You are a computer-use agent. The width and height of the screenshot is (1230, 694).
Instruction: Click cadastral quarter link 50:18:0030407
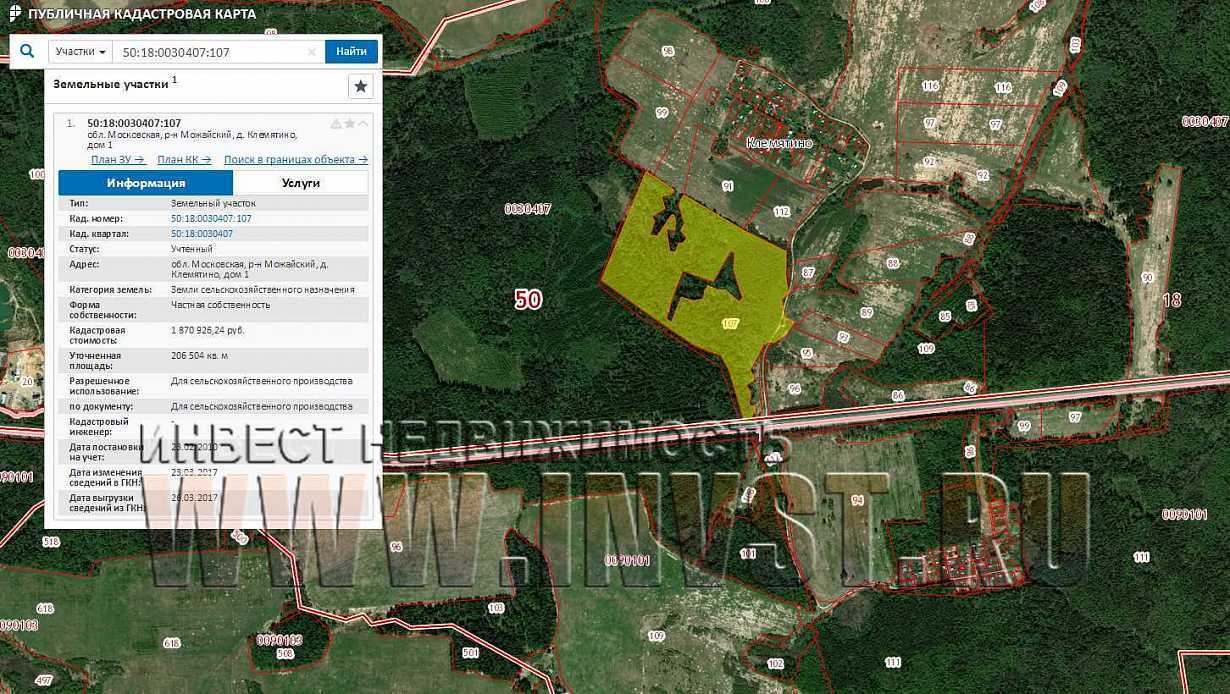202,233
